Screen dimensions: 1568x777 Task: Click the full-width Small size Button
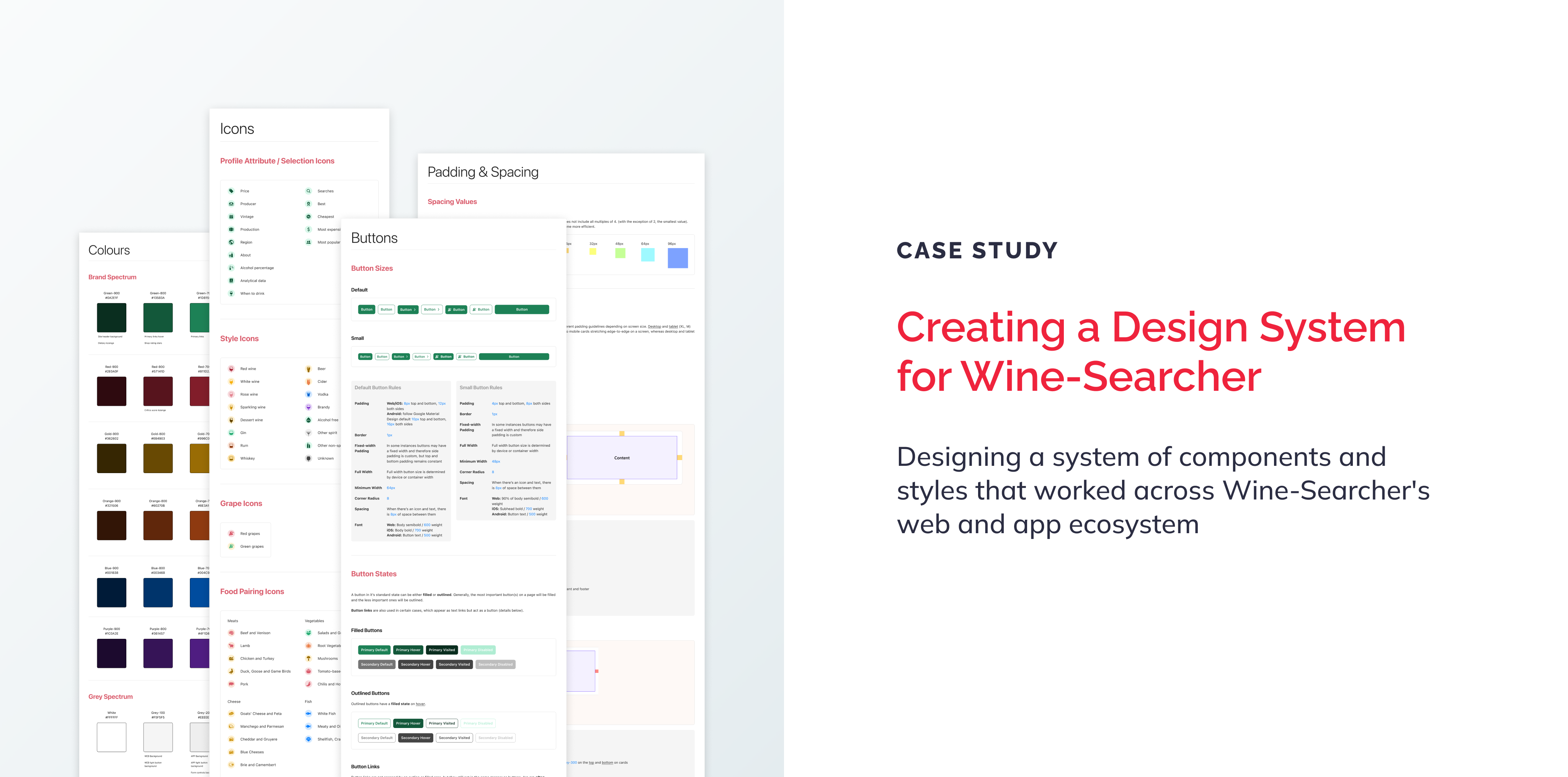click(514, 357)
